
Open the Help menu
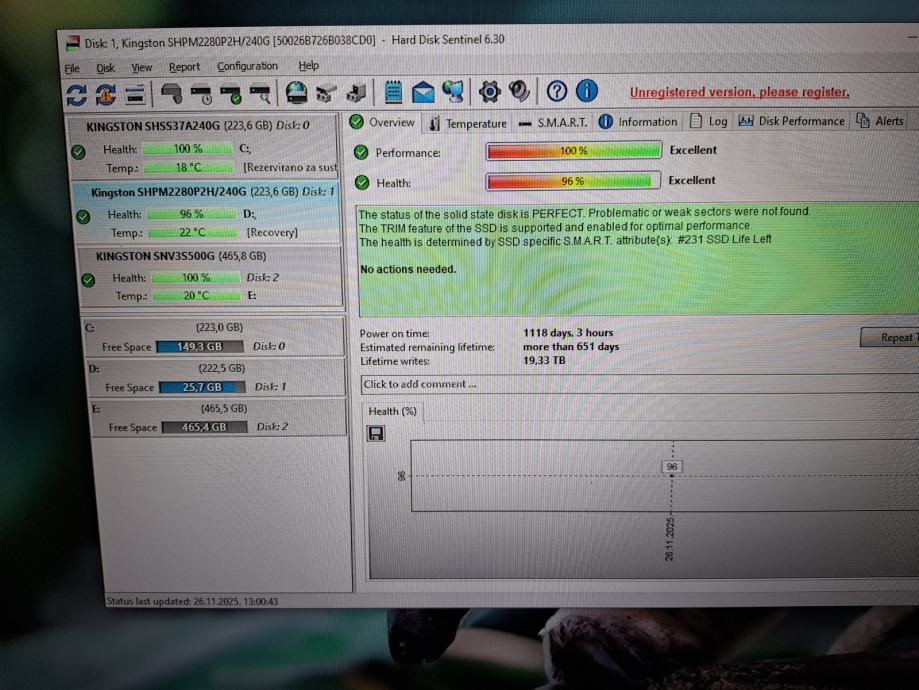(308, 65)
